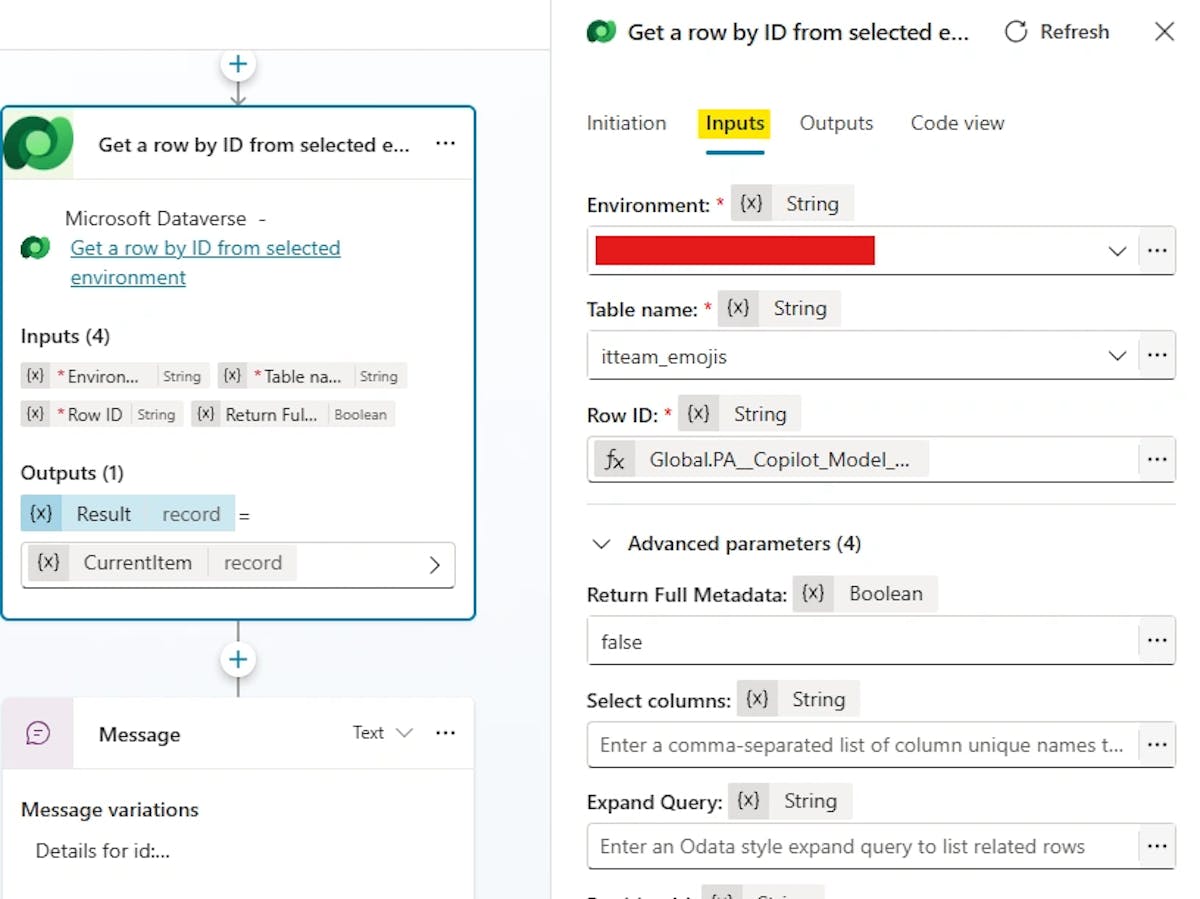Image resolution: width=1200 pixels, height=899 pixels.
Task: Open the Code view tab
Action: [x=957, y=123]
